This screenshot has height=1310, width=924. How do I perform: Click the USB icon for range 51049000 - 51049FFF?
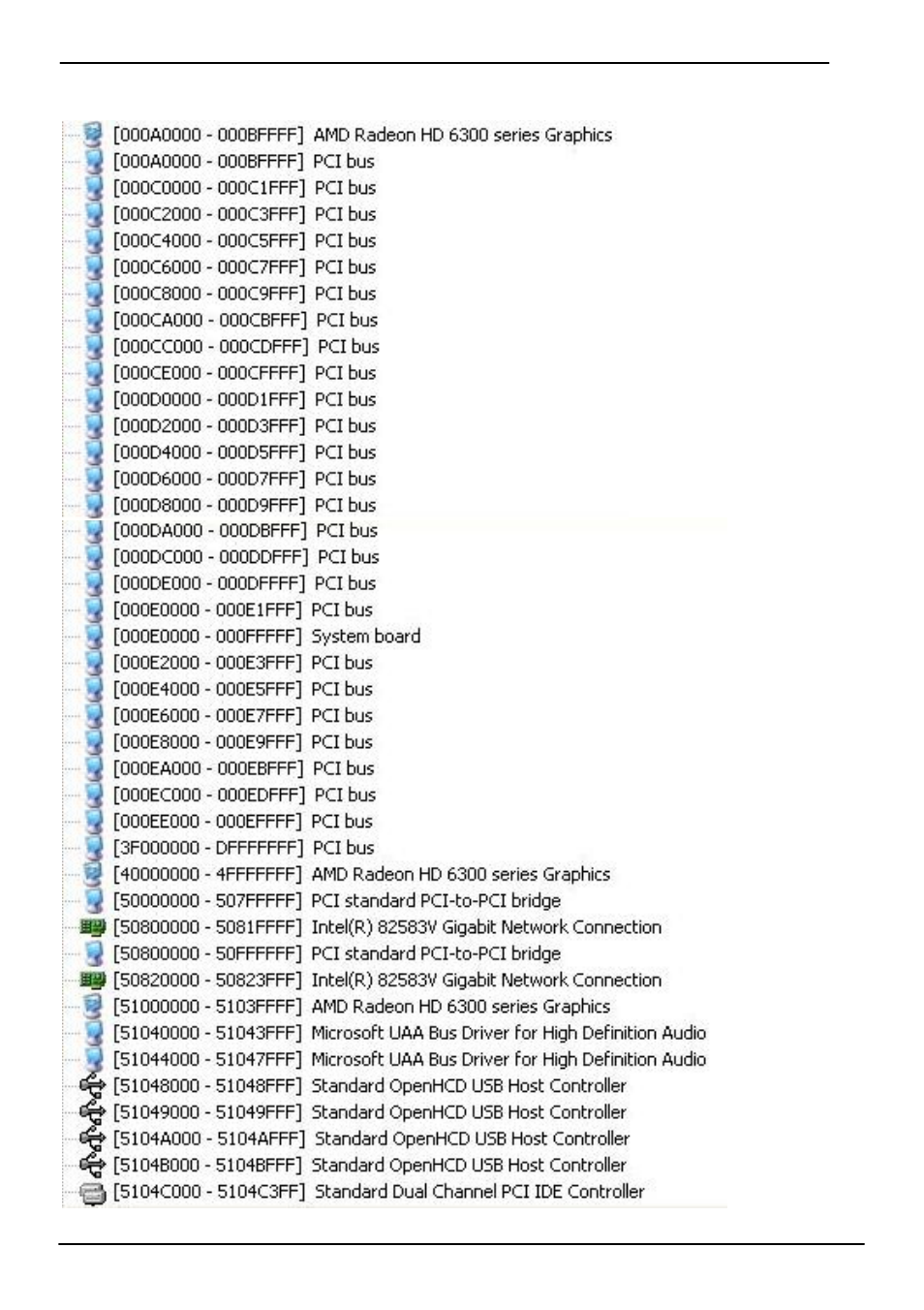click(x=92, y=1112)
